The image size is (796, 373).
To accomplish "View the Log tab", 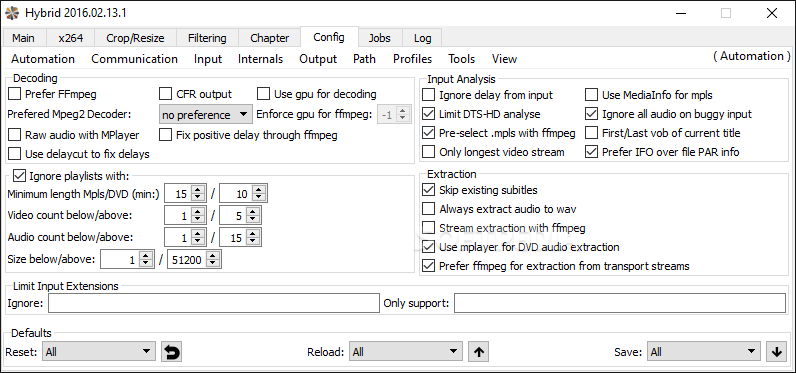I will (x=422, y=38).
